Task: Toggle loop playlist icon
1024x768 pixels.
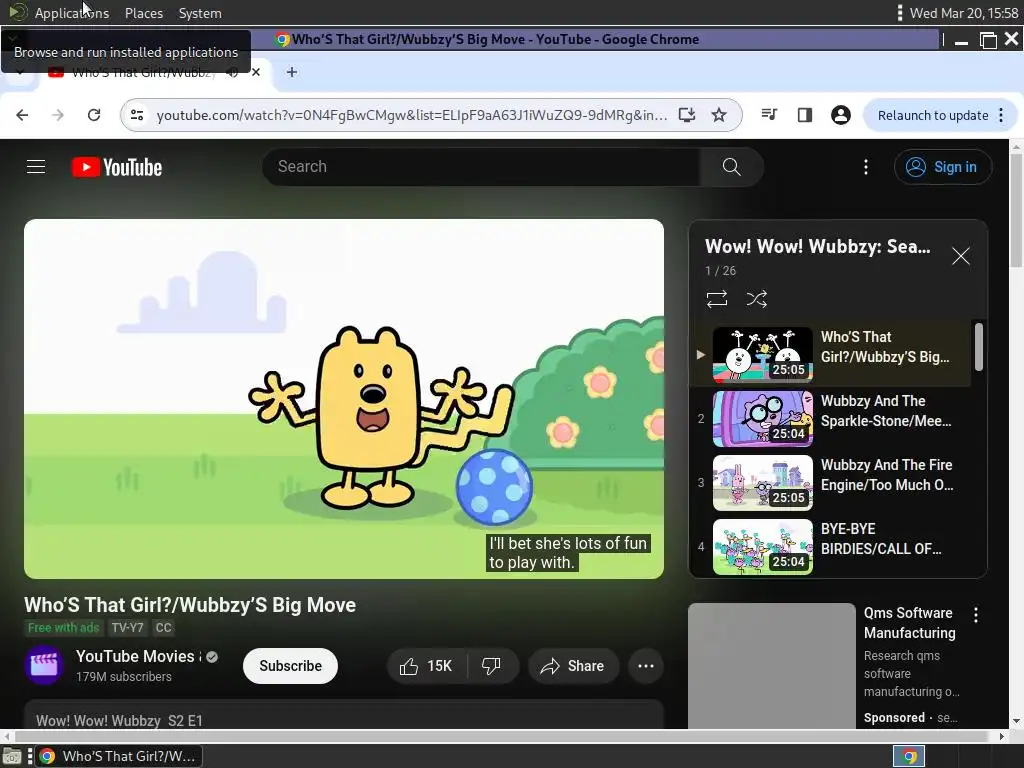Action: coord(716,299)
